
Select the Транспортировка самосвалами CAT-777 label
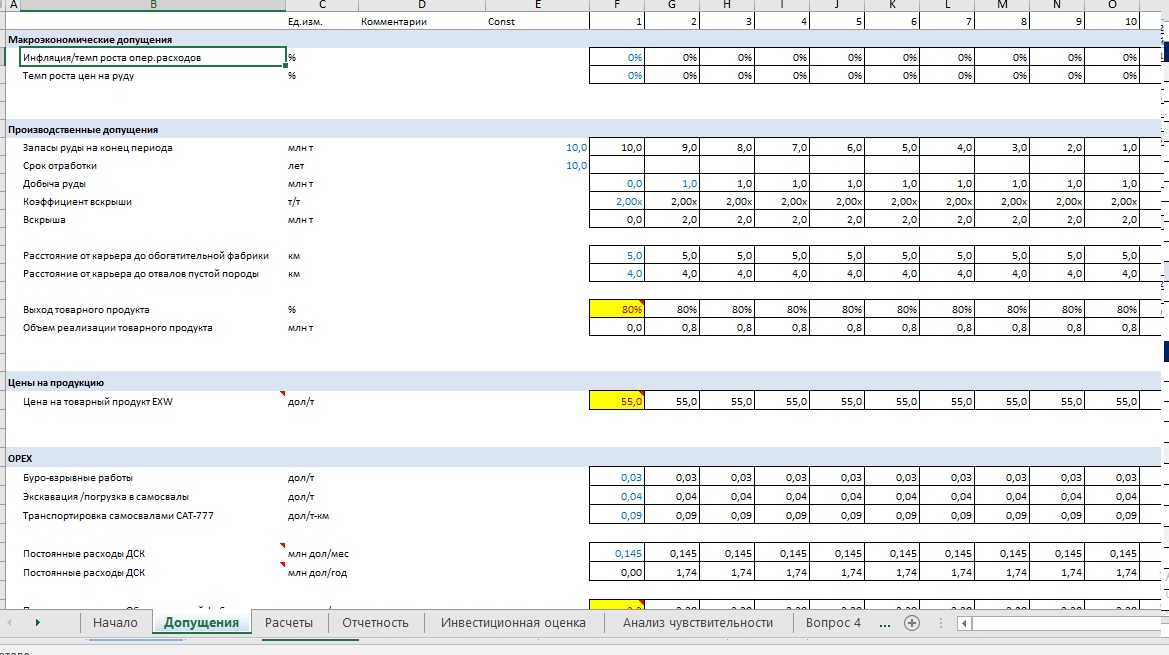coord(118,516)
